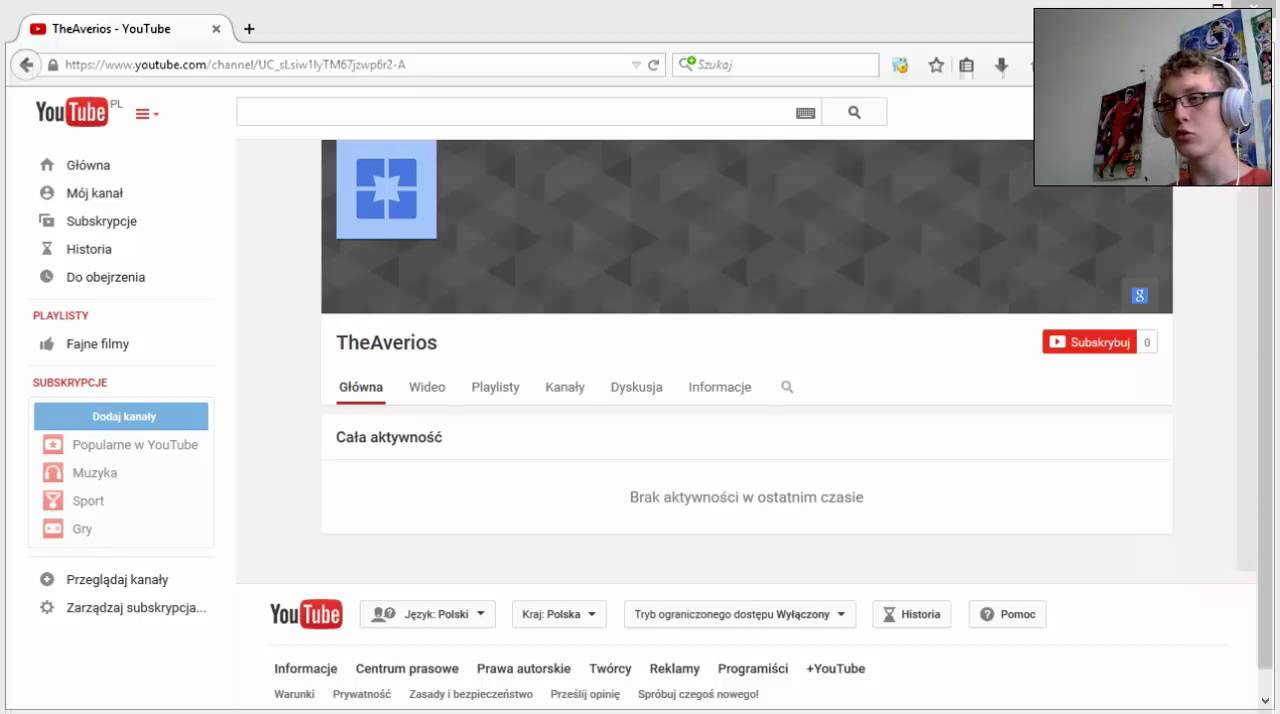
Task: Open +YouTube footer link
Action: point(836,669)
